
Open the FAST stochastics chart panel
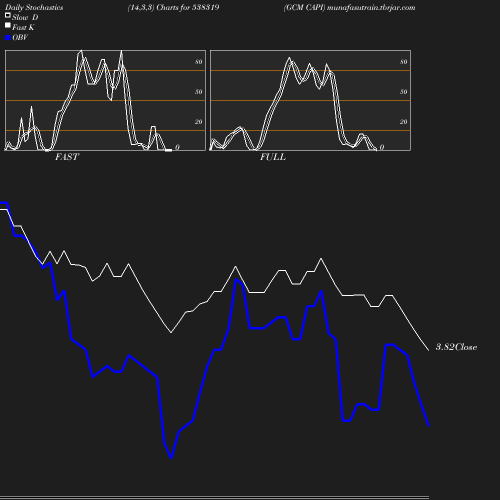[x=105, y=100]
